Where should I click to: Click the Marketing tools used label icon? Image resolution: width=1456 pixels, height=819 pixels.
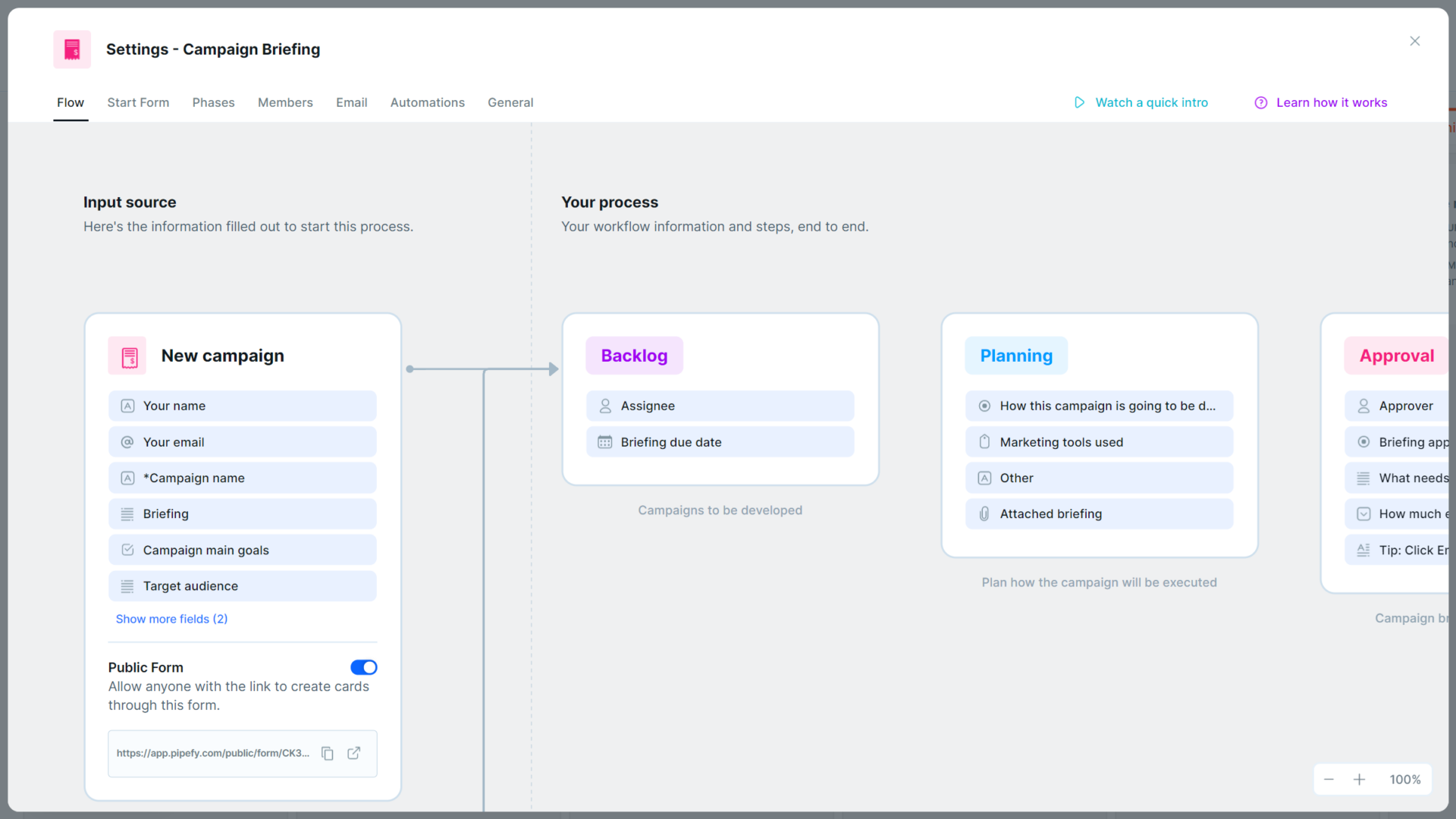(984, 442)
